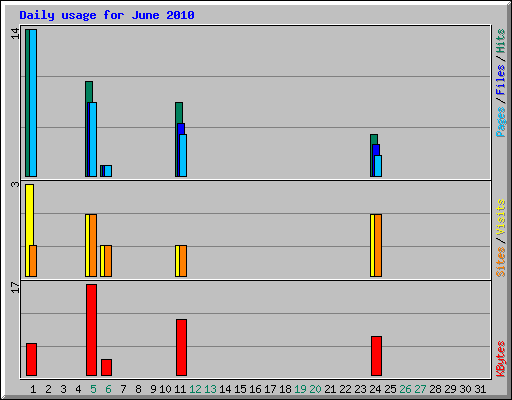
Task: Click the "Visits" legend label
Action: pos(500,217)
